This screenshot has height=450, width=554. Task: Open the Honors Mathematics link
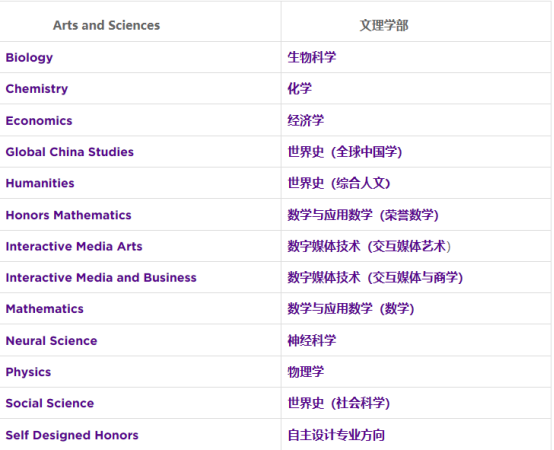[x=69, y=215]
